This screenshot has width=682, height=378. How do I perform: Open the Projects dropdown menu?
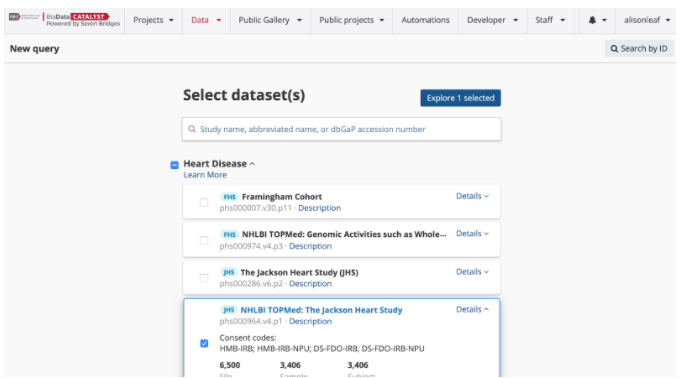[x=153, y=20]
